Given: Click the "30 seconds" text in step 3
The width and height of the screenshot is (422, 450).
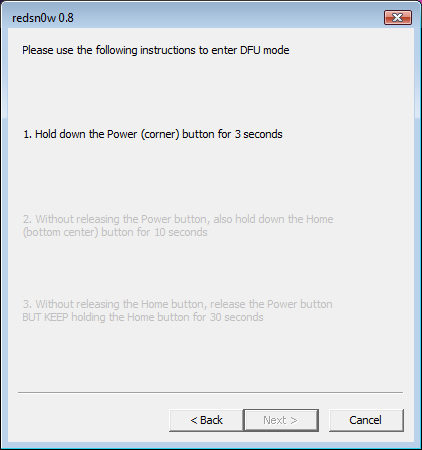Looking at the screenshot, I should 237,317.
